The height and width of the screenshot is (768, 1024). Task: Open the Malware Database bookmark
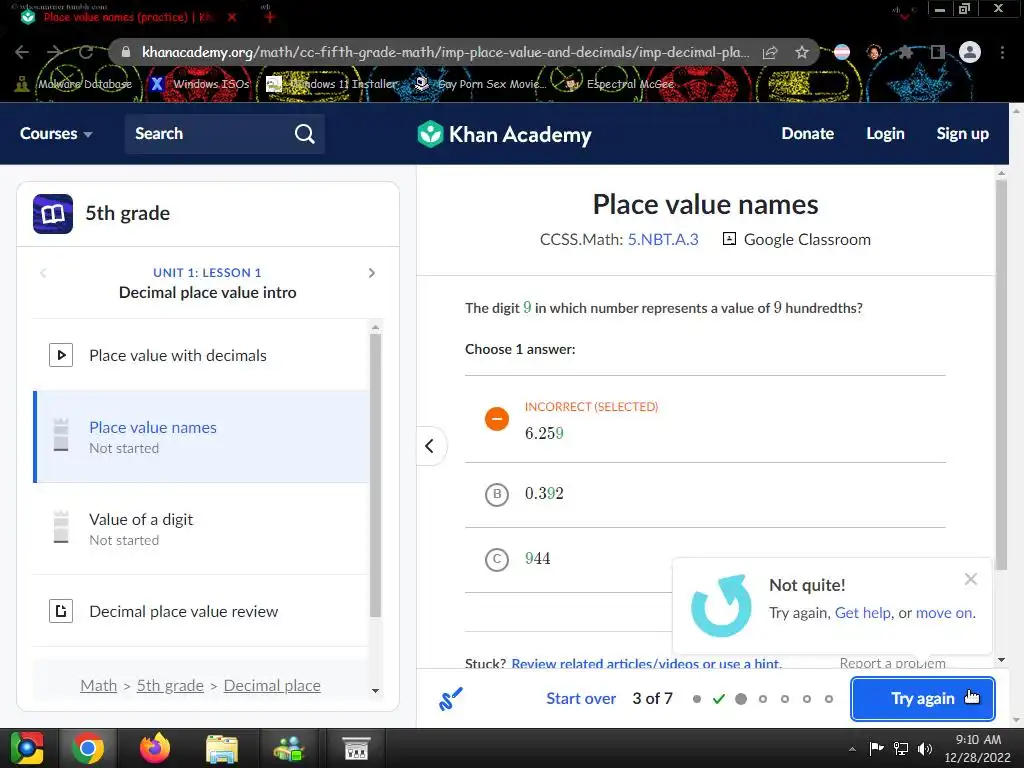click(74, 84)
